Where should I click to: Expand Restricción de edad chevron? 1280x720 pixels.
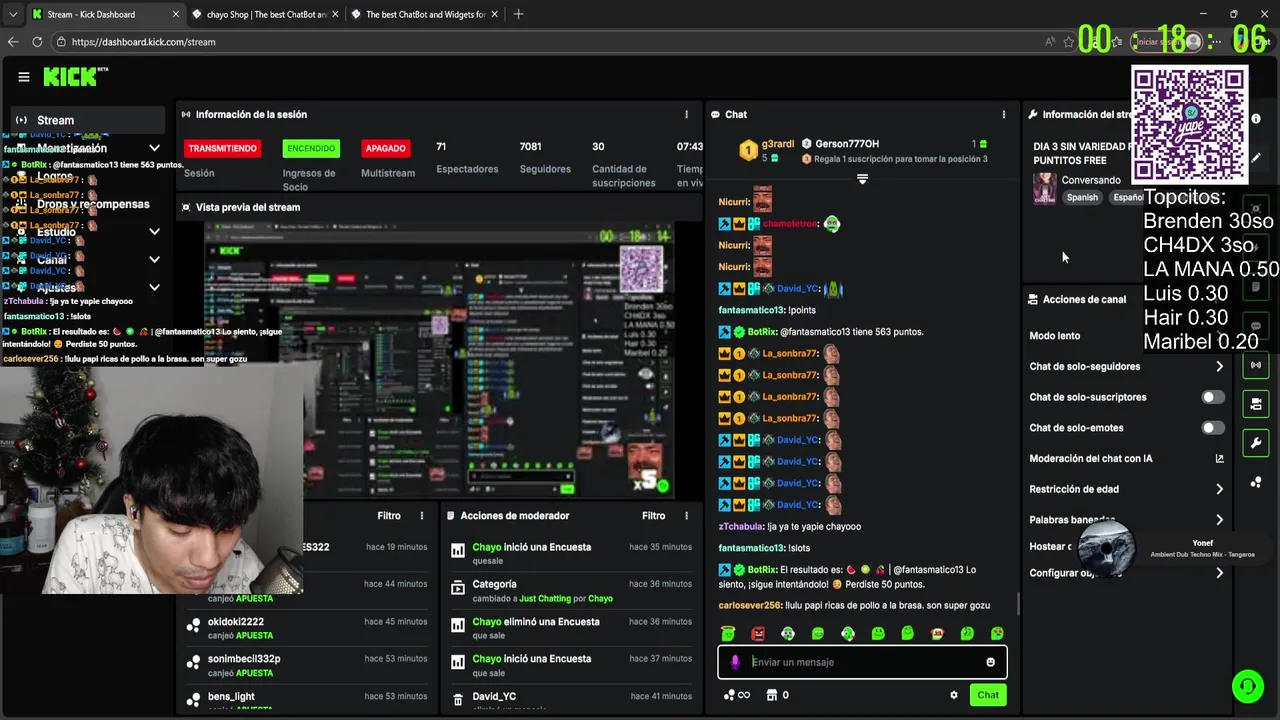pos(1219,489)
